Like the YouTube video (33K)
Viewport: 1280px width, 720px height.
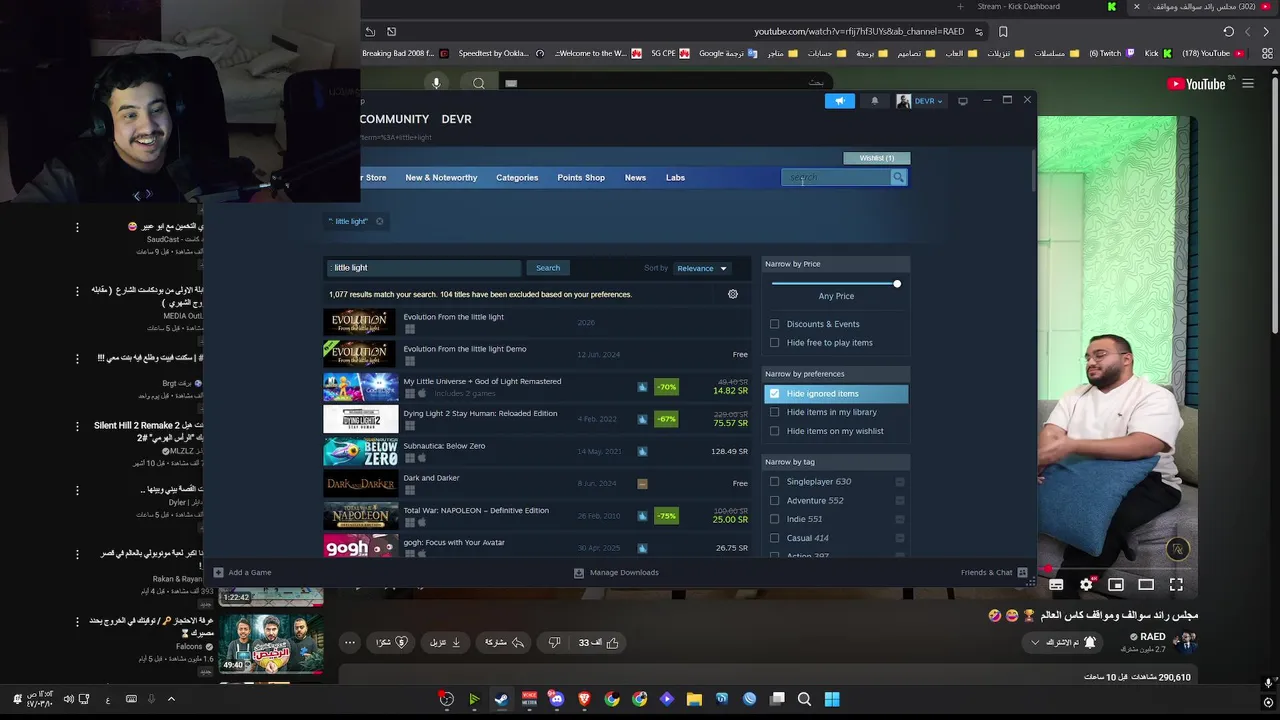point(599,642)
